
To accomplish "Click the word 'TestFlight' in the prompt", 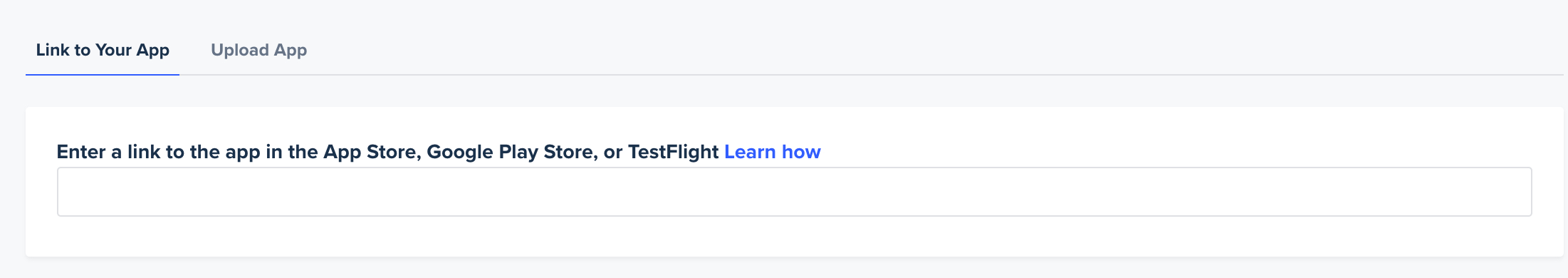I will tap(673, 152).
